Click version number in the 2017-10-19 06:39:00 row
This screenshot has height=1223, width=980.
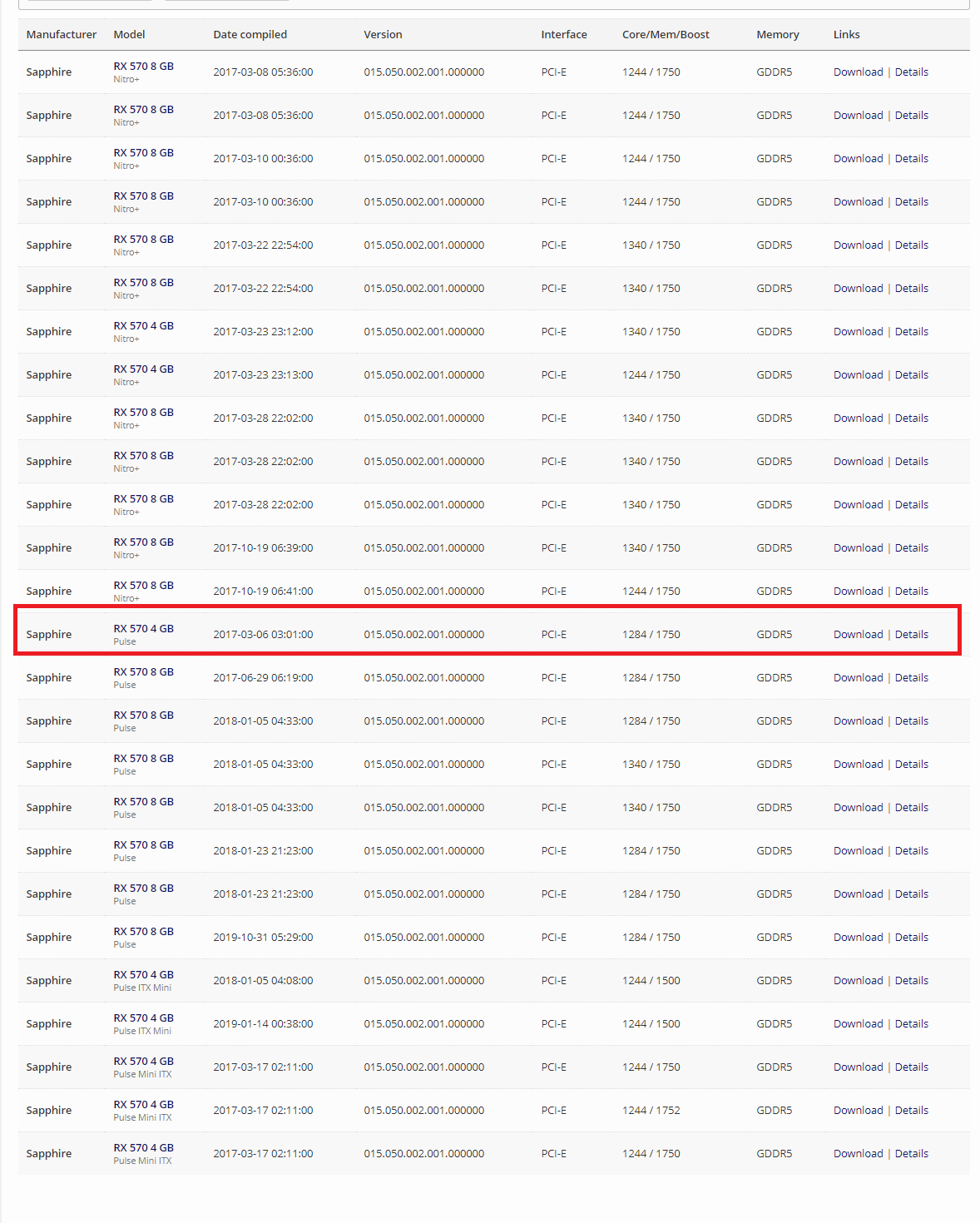423,547
